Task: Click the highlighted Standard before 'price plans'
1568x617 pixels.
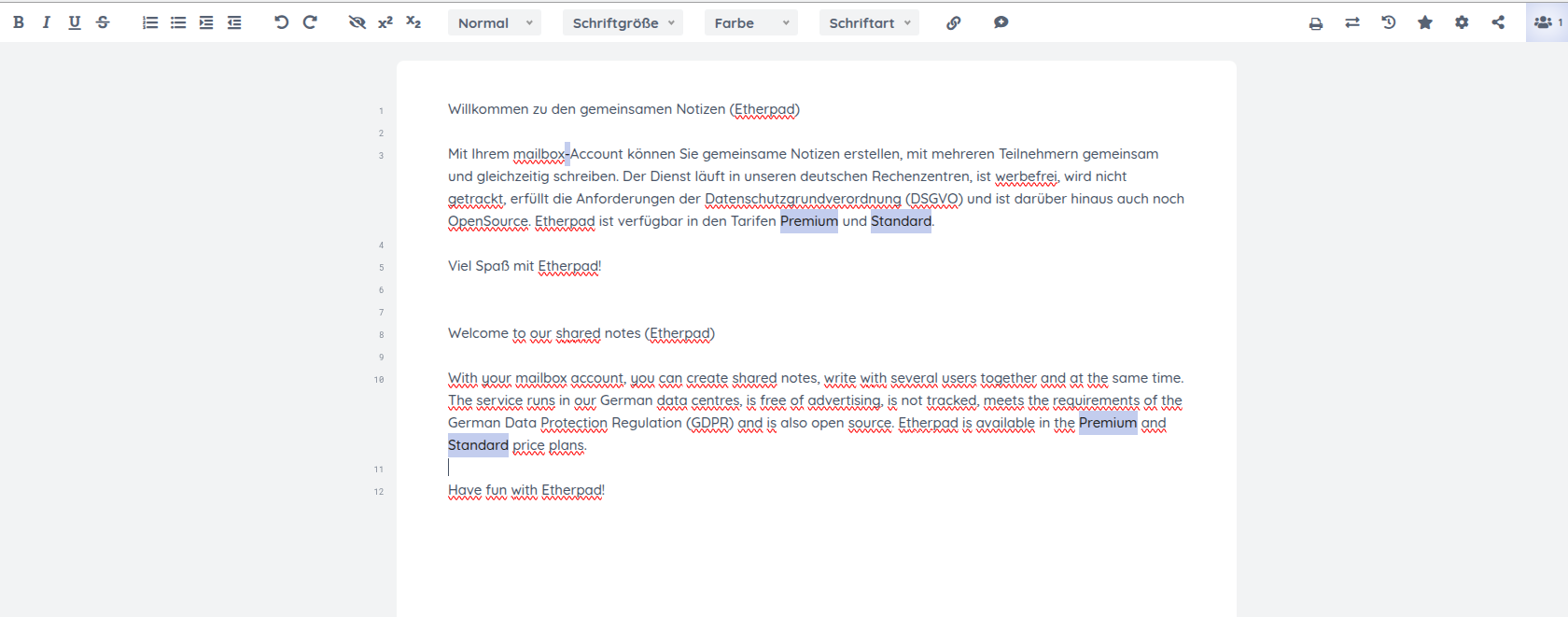Action: tap(478, 445)
